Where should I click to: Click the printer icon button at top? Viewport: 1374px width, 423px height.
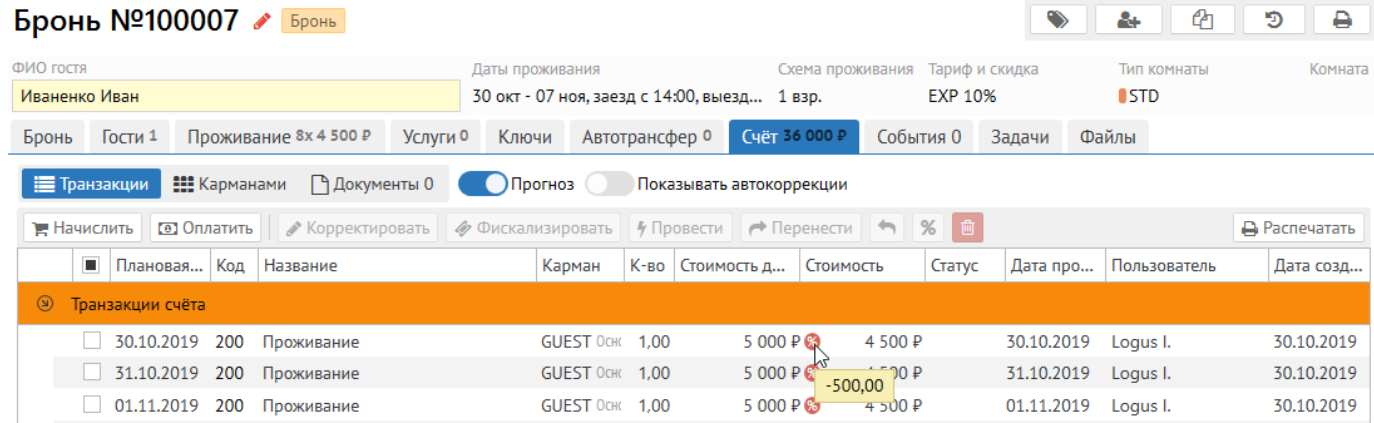[x=1342, y=19]
